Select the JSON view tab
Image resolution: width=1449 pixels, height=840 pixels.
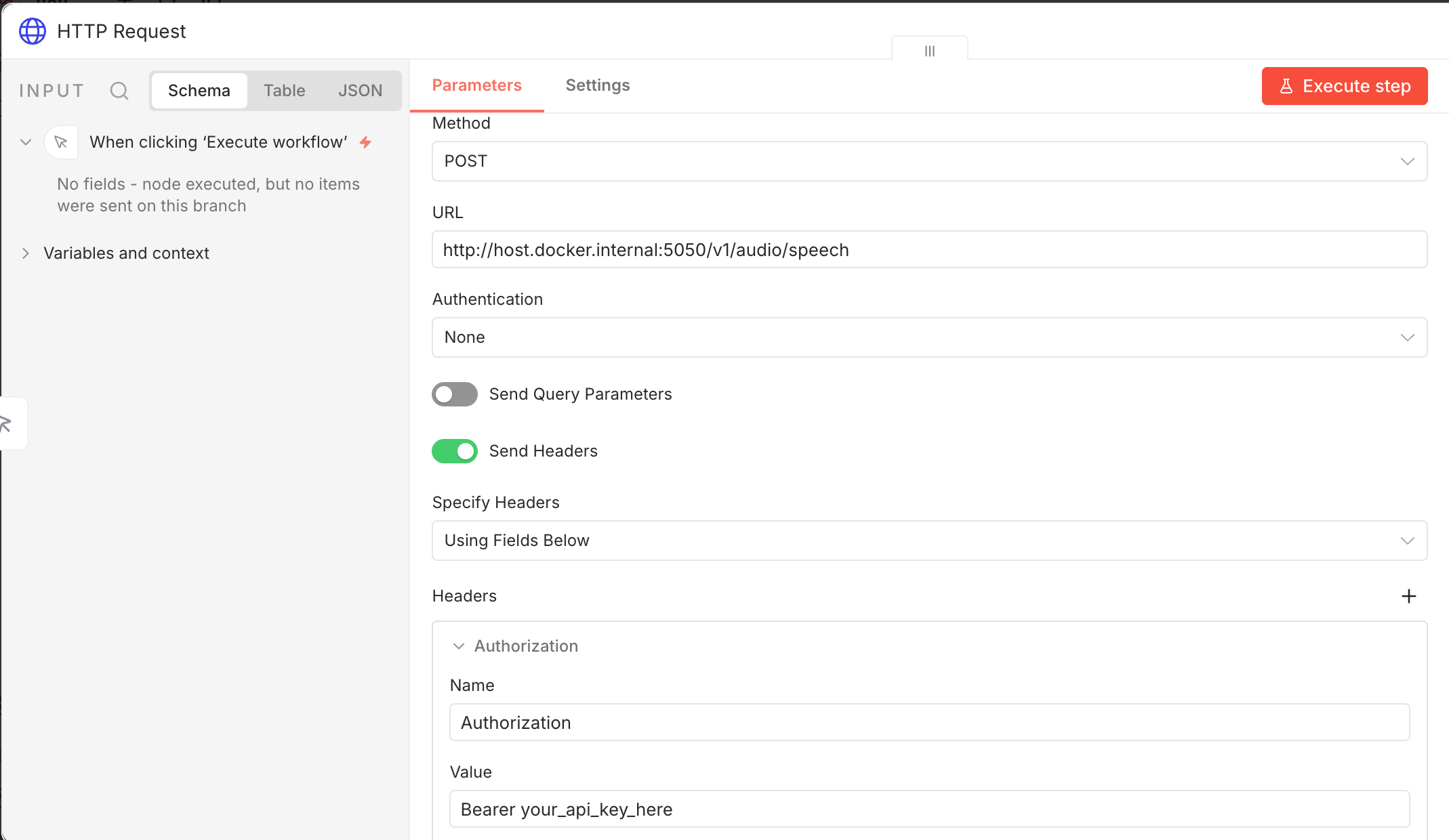click(x=361, y=91)
